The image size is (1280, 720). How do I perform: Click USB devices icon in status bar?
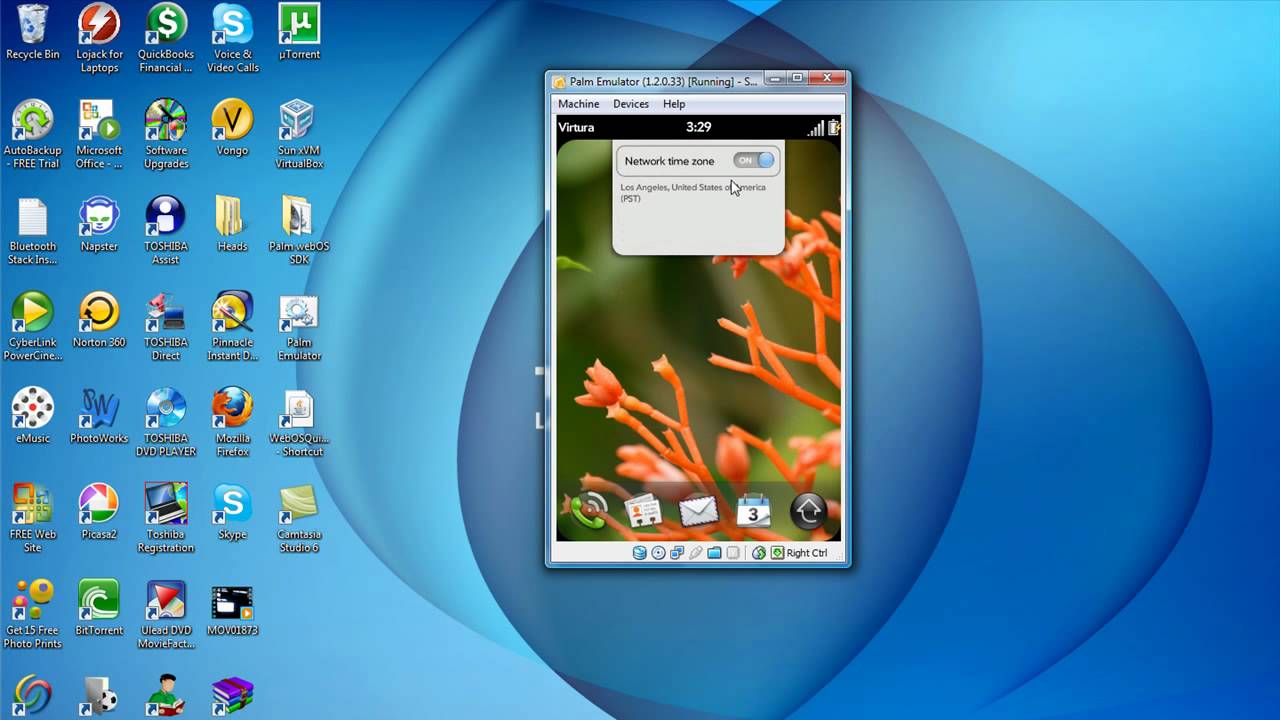(x=696, y=553)
